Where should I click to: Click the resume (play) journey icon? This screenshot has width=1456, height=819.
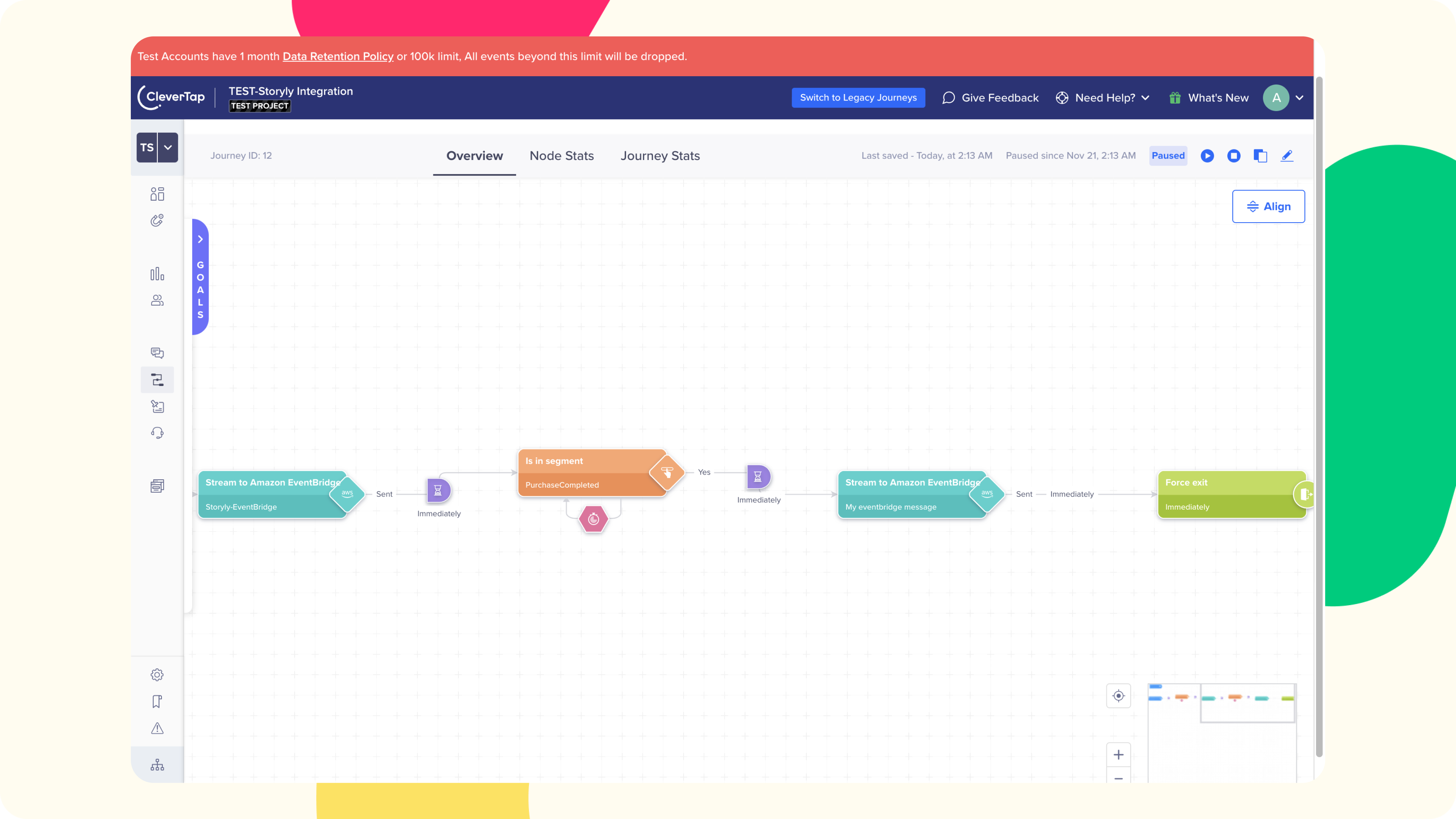[1207, 155]
